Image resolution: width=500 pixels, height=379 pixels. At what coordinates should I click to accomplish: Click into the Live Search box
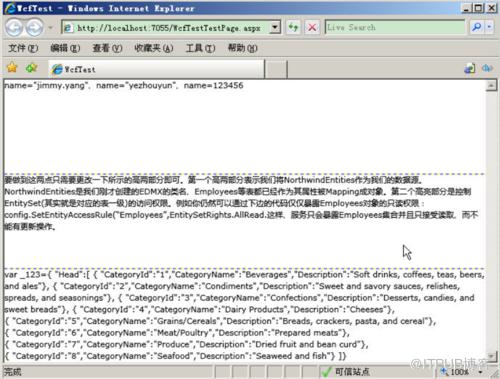(395, 27)
